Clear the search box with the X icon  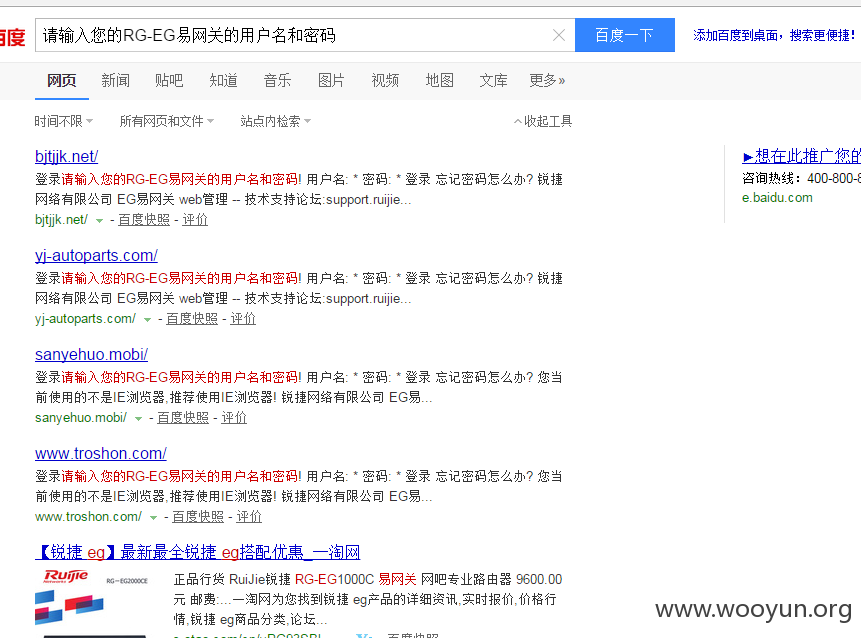pos(558,35)
